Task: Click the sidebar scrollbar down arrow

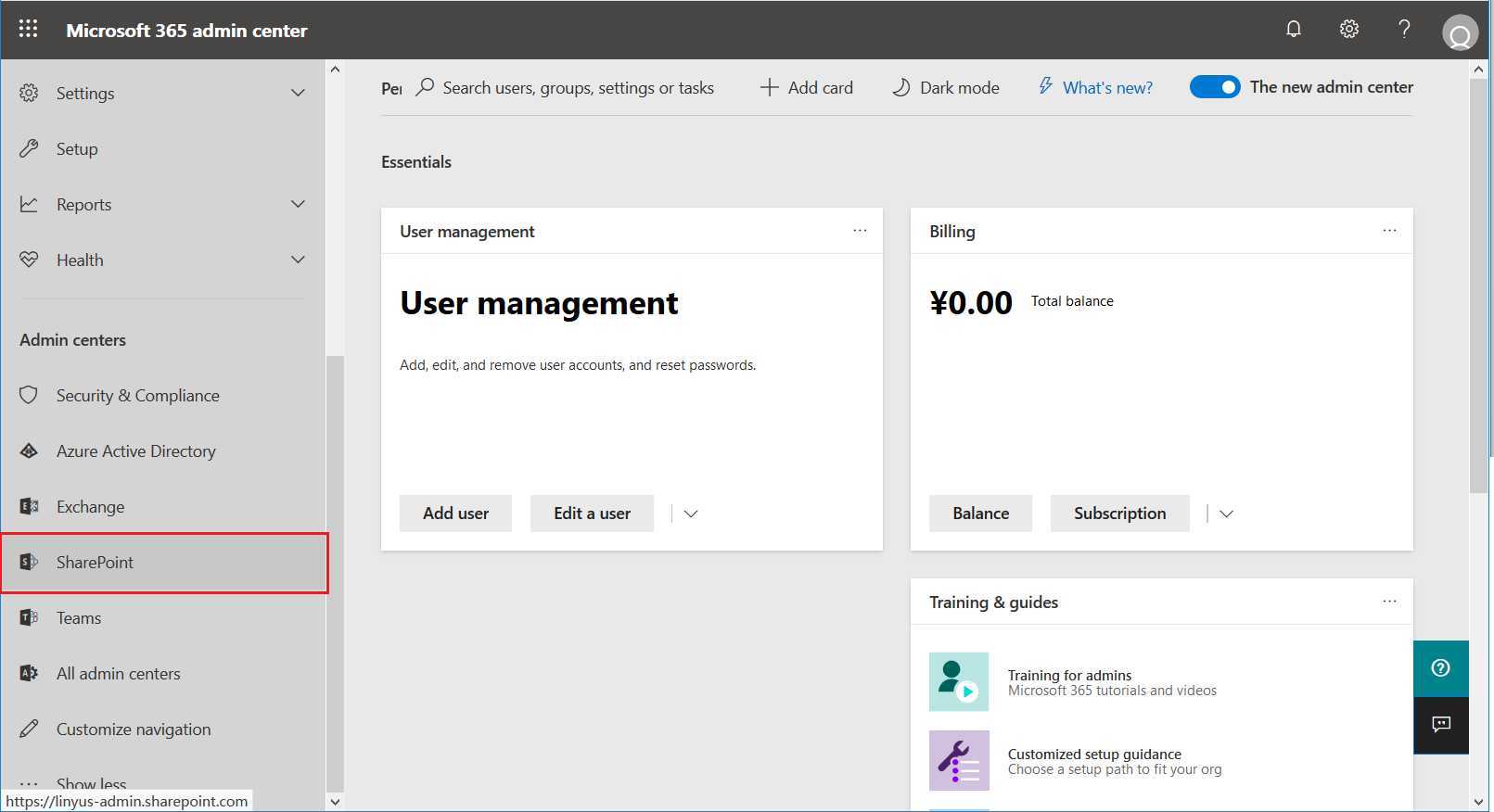Action: (x=335, y=802)
